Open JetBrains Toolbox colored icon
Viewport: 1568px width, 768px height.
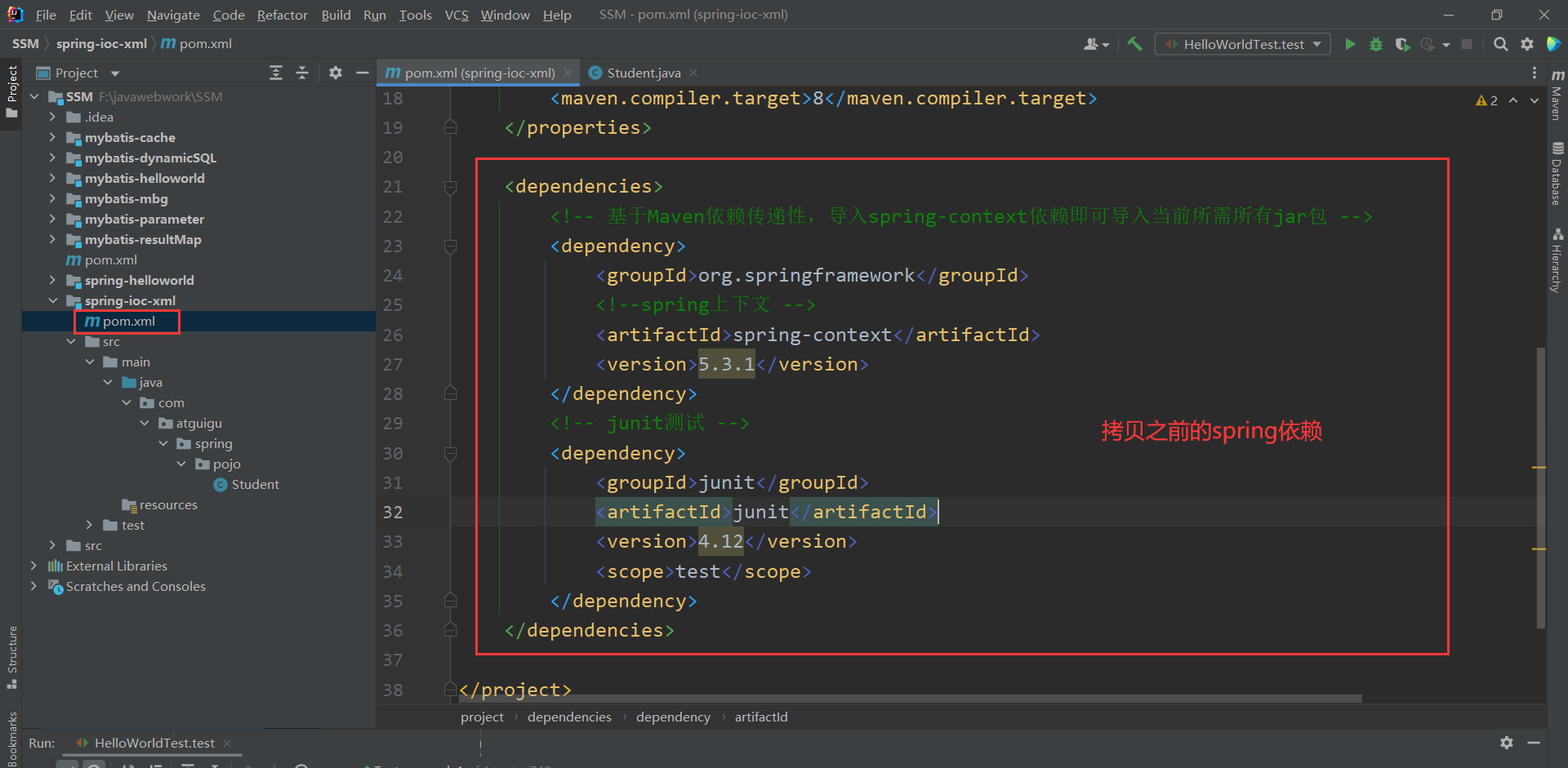click(x=1553, y=44)
